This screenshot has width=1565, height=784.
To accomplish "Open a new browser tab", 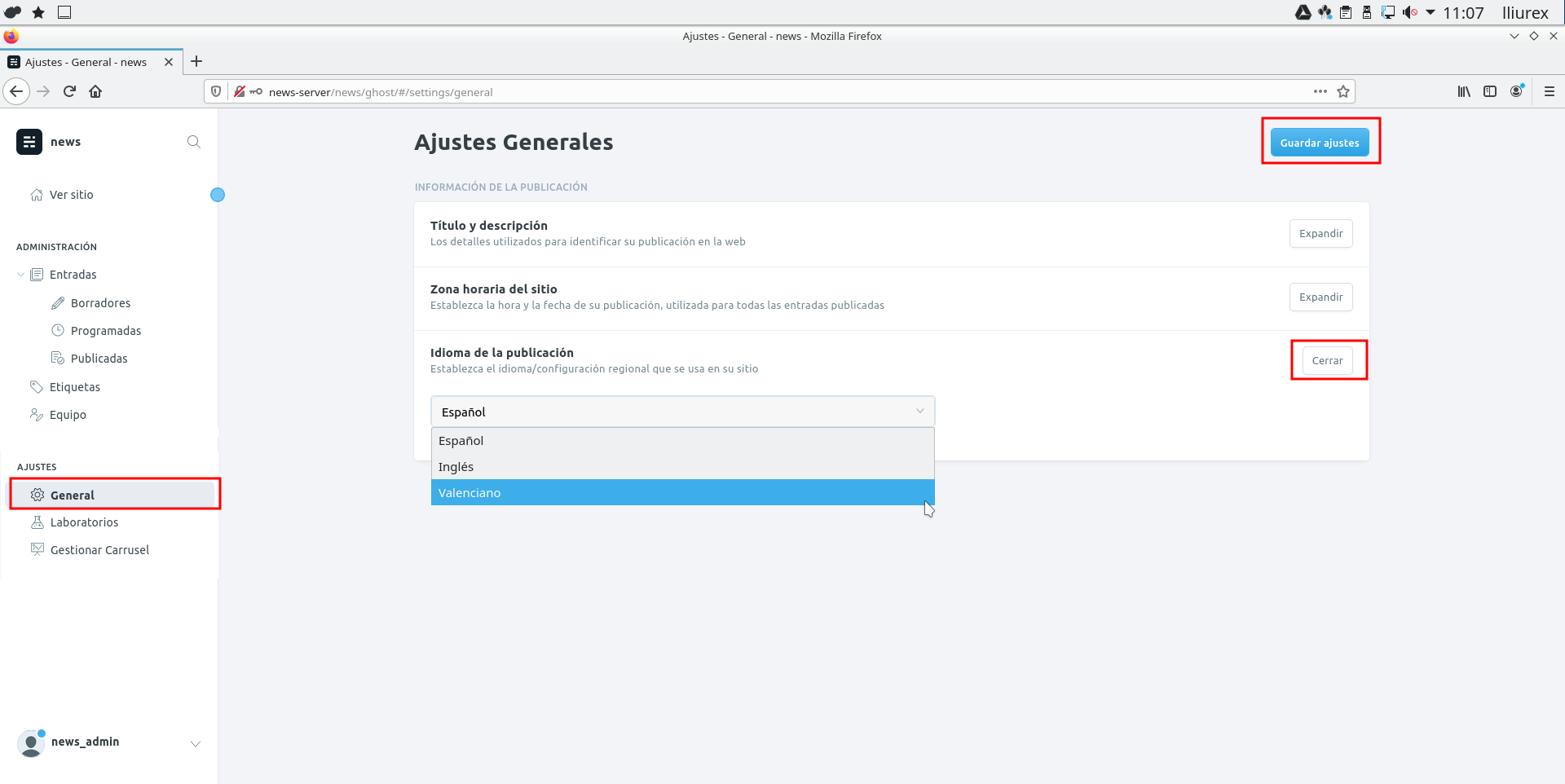I will click(x=196, y=62).
